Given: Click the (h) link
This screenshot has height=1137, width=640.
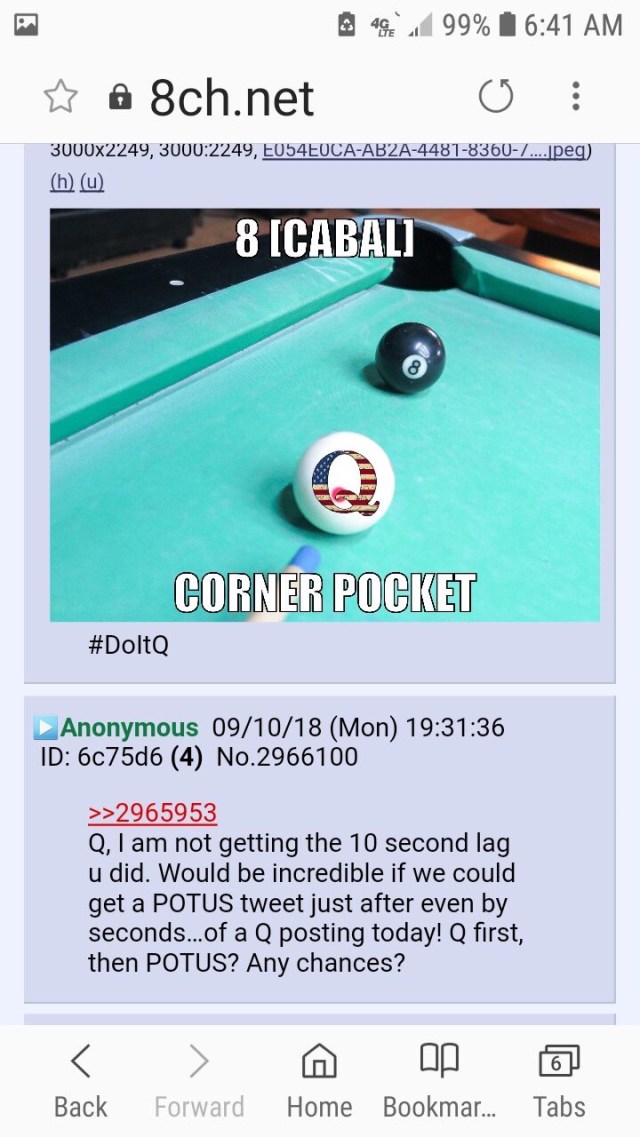Looking at the screenshot, I should tap(62, 182).
